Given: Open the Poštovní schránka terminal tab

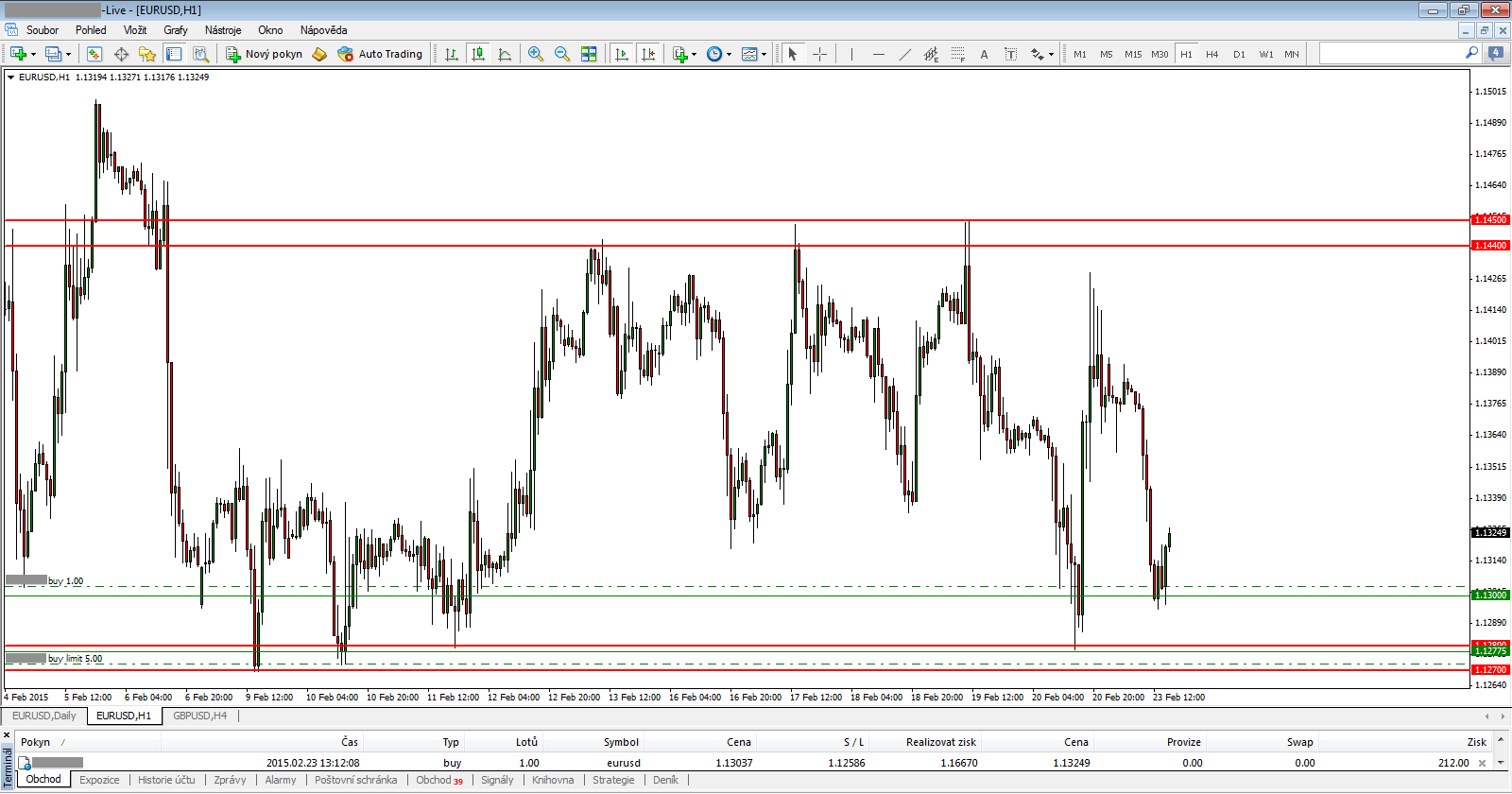Looking at the screenshot, I should point(356,780).
